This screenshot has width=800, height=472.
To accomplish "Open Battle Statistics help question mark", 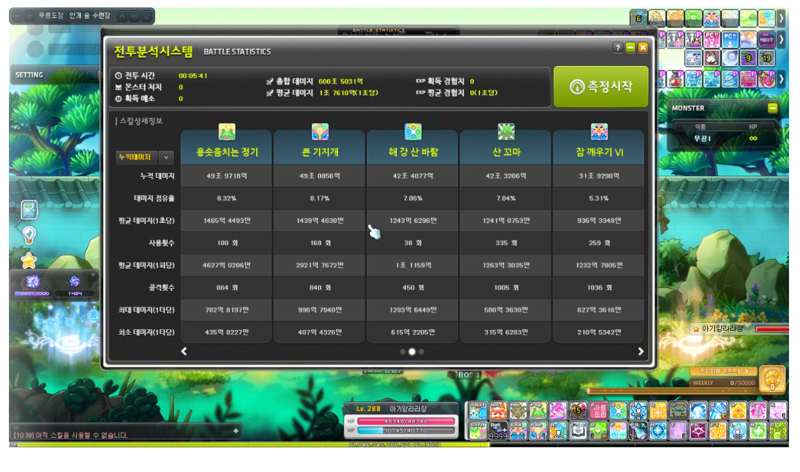I will pyautogui.click(x=617, y=47).
